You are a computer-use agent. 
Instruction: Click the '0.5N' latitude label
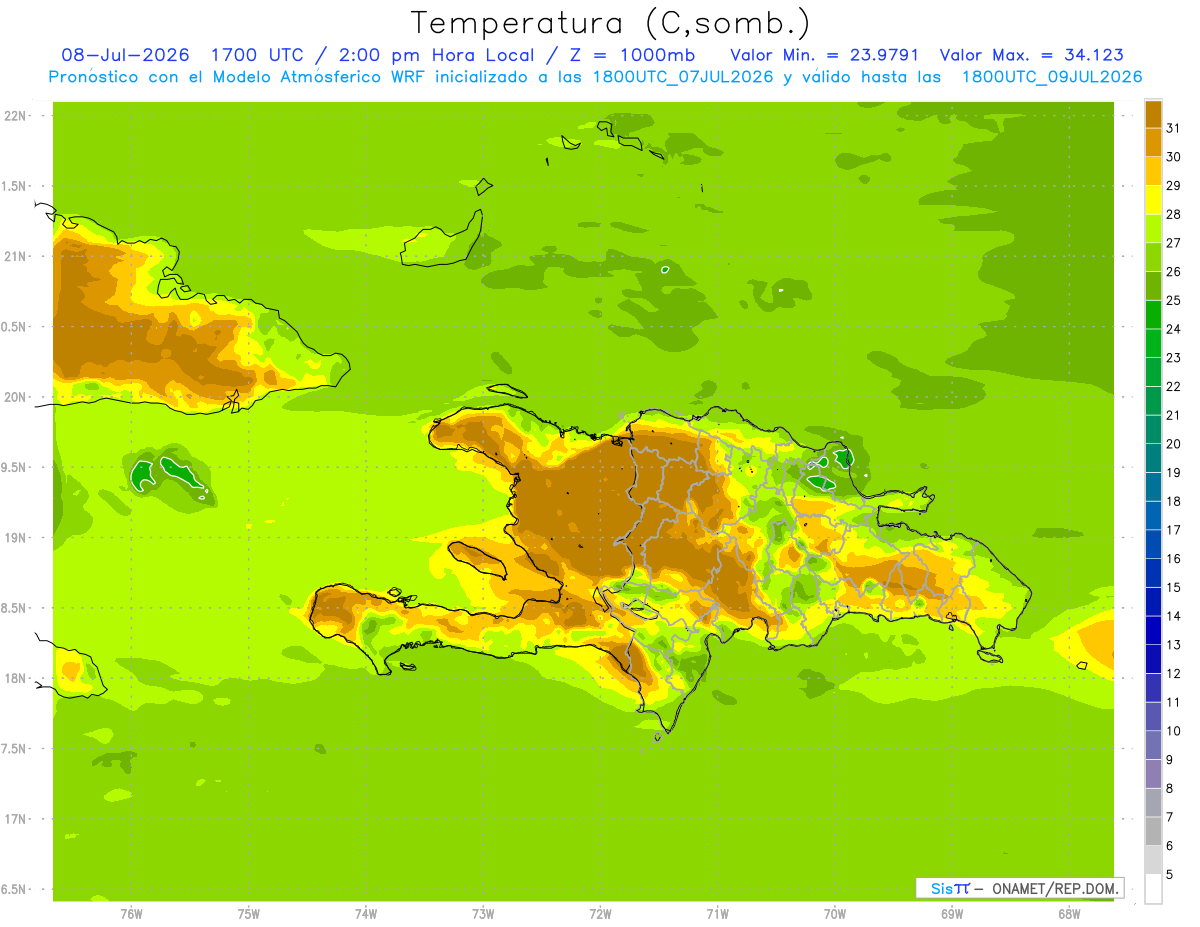tap(15, 327)
